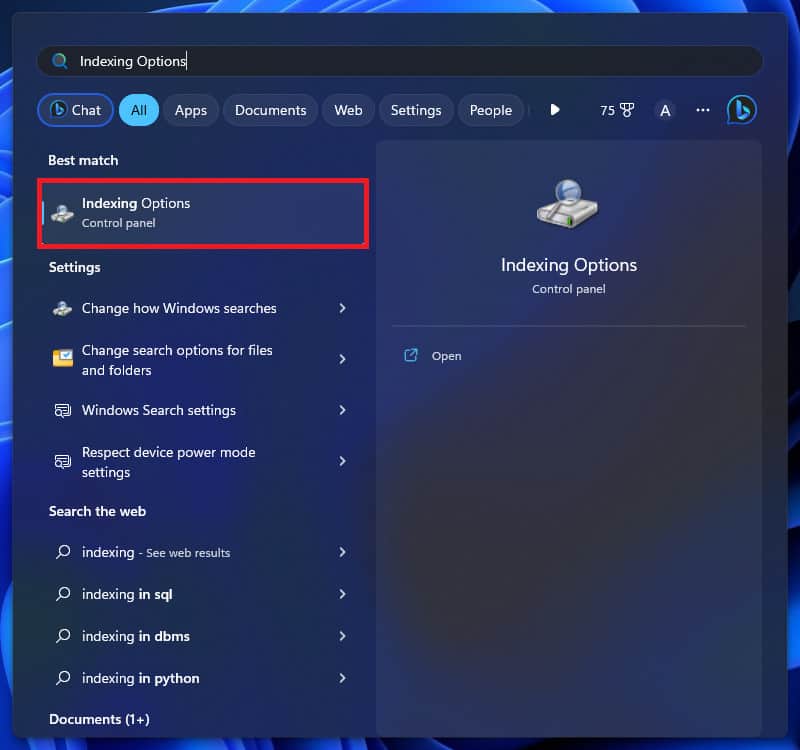Click the Change how Windows searches icon
Viewport: 800px width, 750px height.
(62, 308)
